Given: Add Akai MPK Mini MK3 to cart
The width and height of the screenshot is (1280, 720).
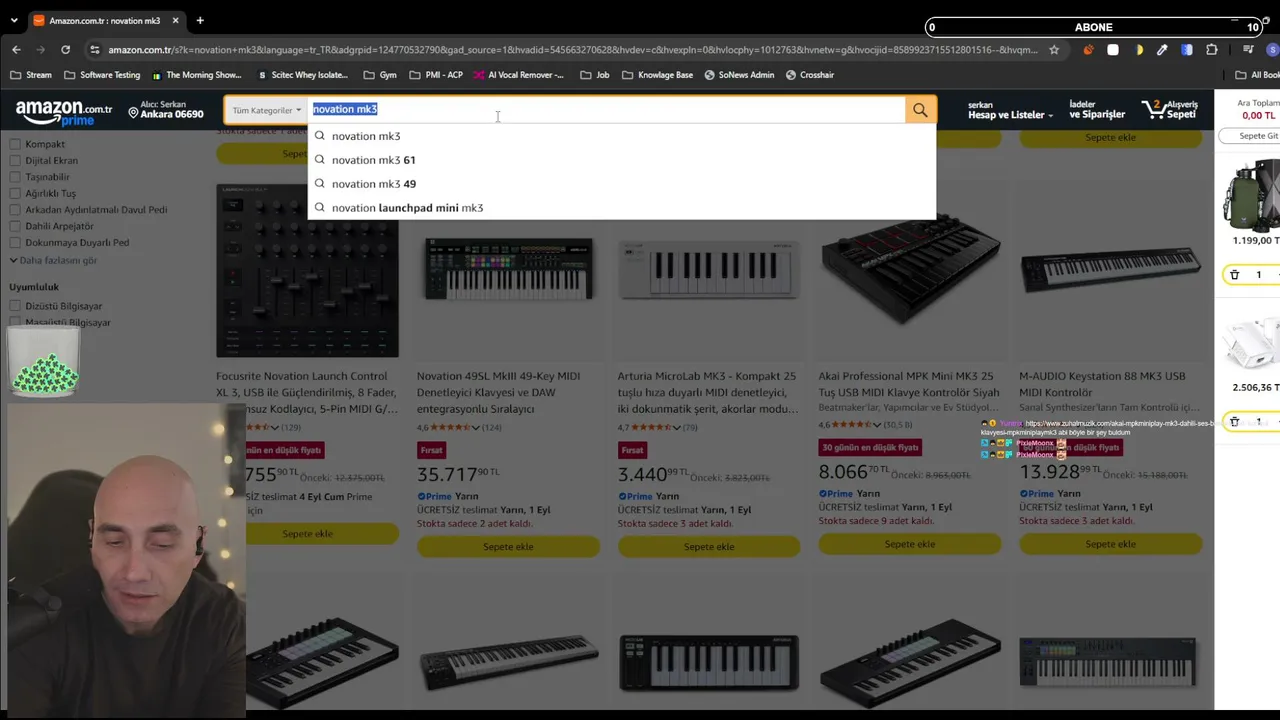Looking at the screenshot, I should point(910,544).
